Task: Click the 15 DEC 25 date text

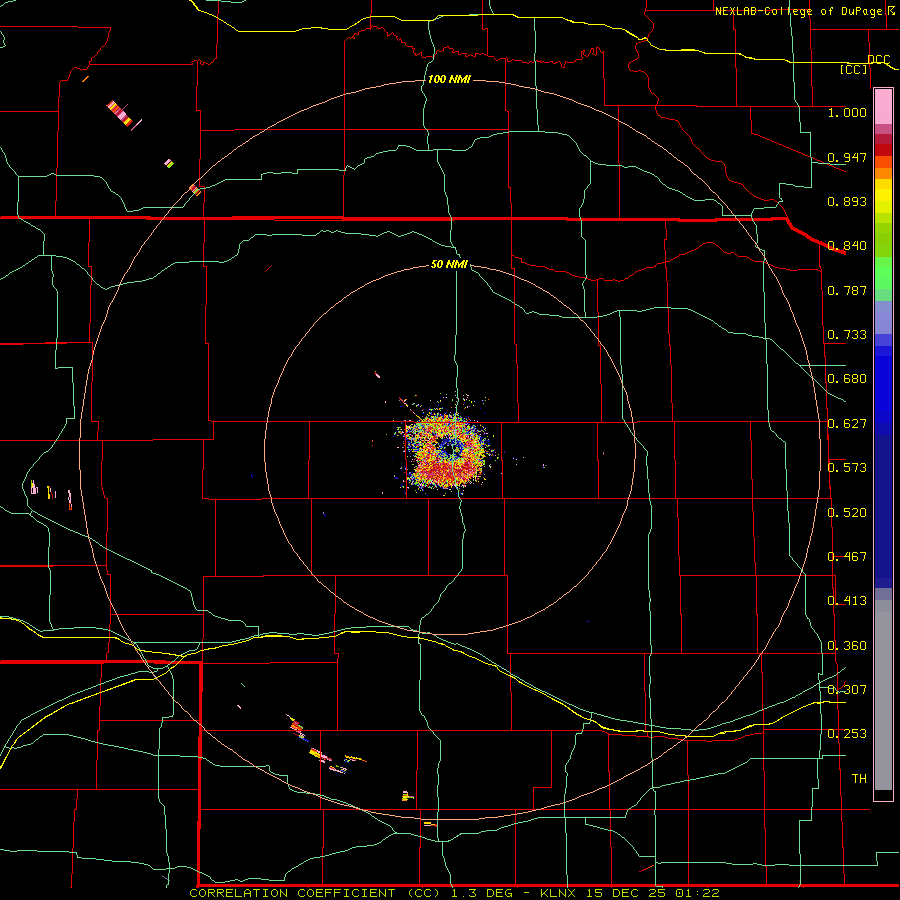Action: click(626, 893)
